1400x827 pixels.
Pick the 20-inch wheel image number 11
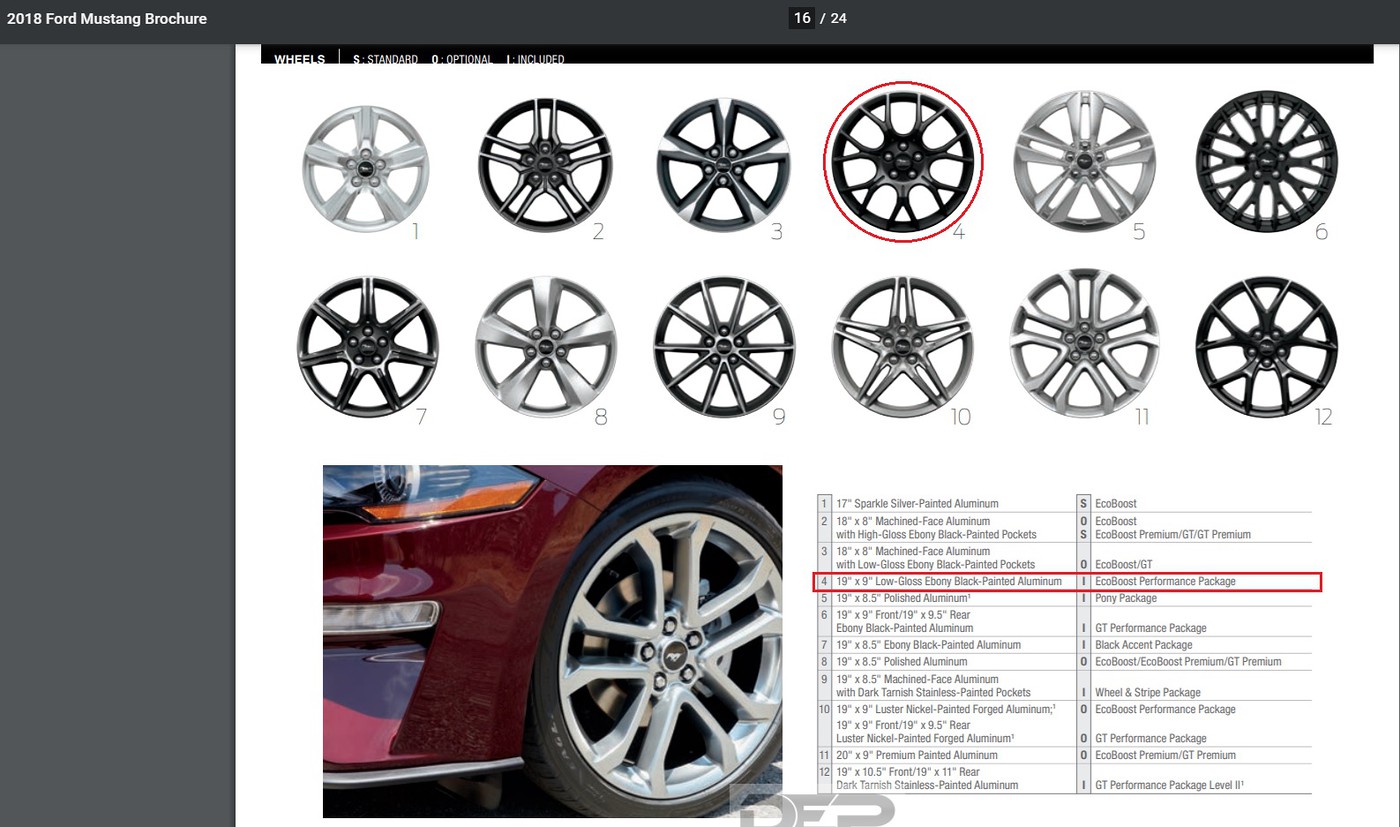click(1084, 343)
